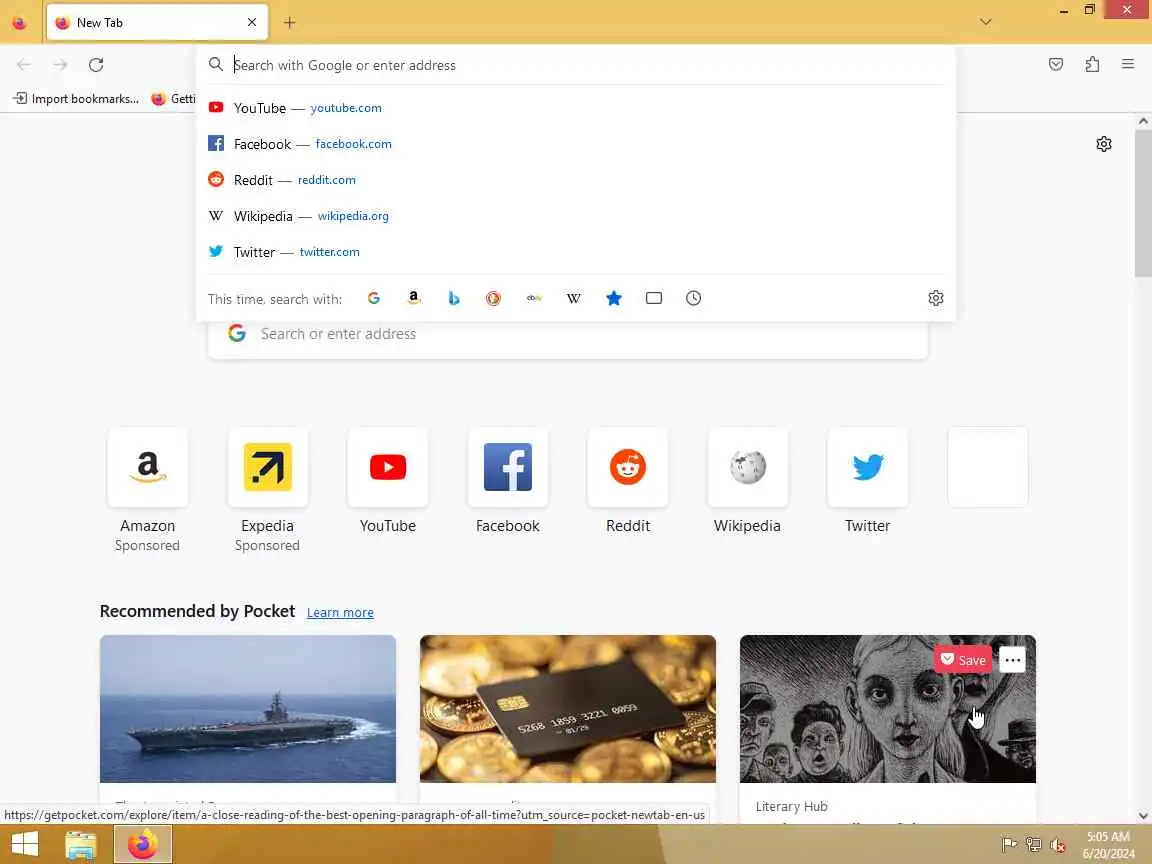Choose the YouTube suggestion youtube.com
This screenshot has height=864, width=1152.
pos(576,108)
